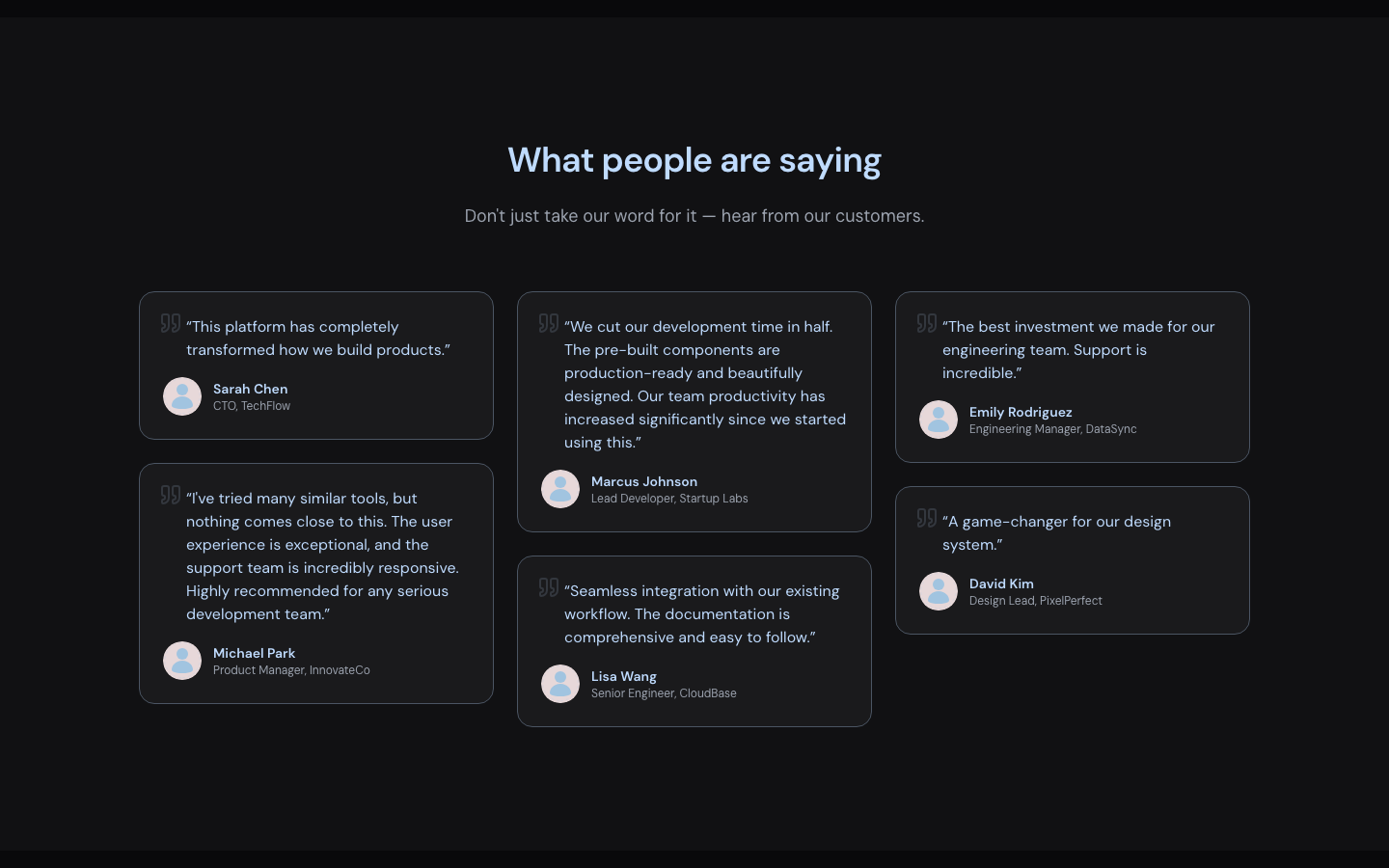Screen dimensions: 1389x868
Task: Click Lisa Wang's avatar icon
Action: point(560,684)
